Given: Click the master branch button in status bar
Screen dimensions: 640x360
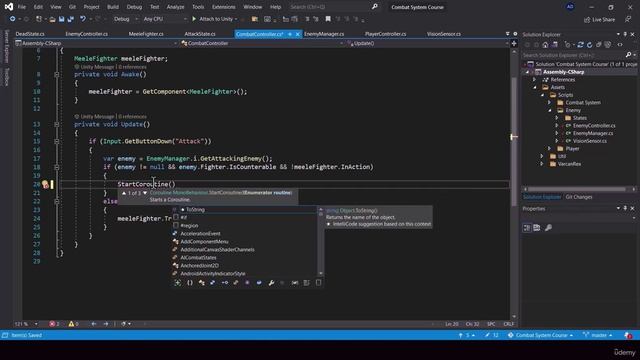Looking at the screenshot, I should click(x=598, y=335).
